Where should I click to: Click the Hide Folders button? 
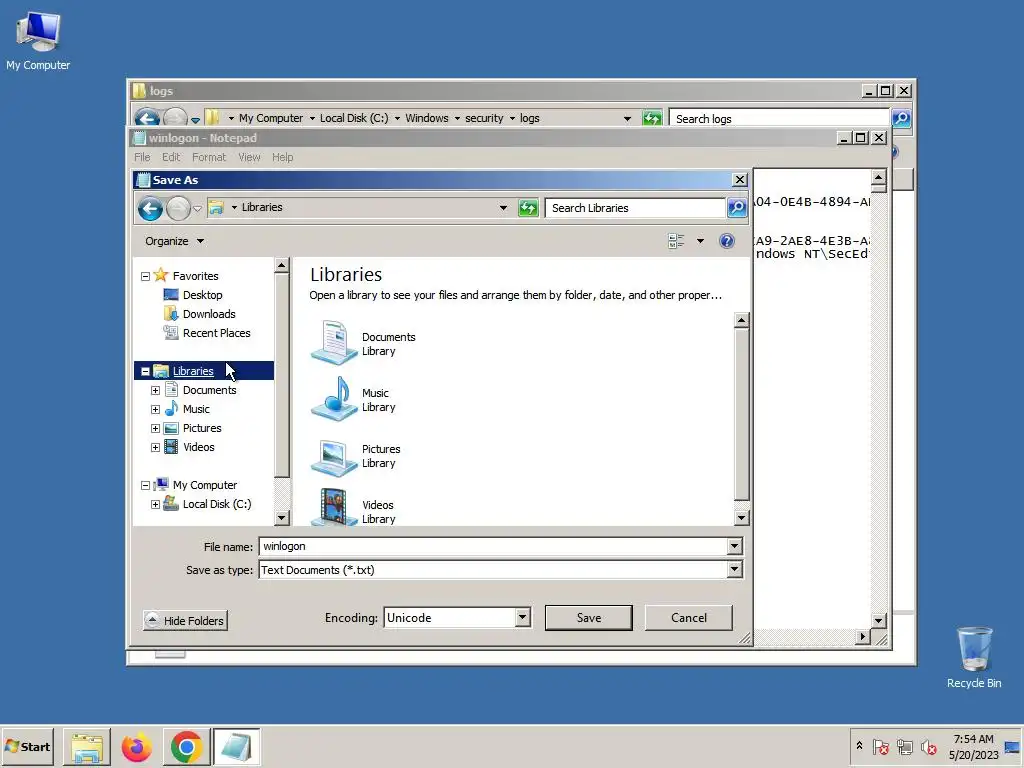pyautogui.click(x=185, y=620)
